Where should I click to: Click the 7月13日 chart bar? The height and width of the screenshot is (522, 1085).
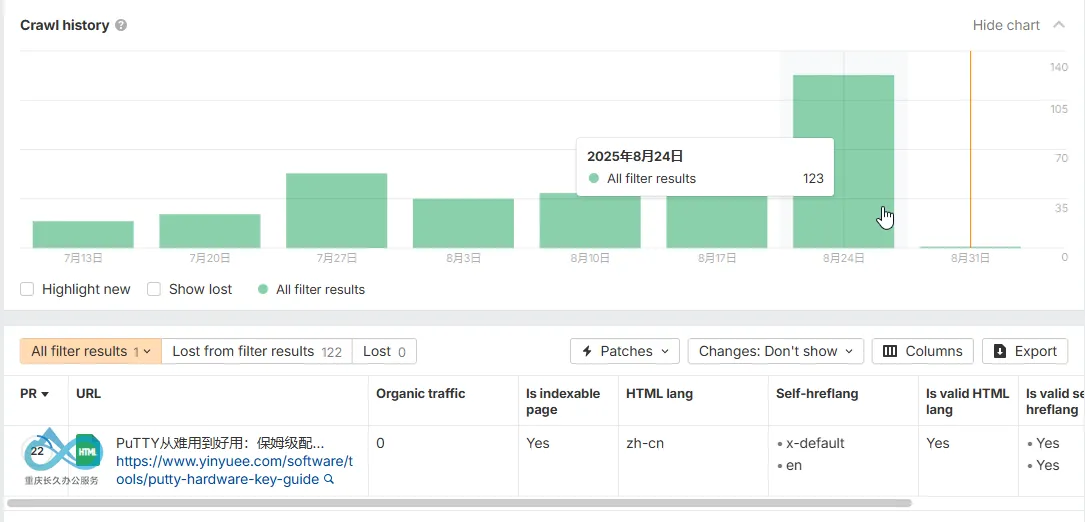click(x=83, y=235)
